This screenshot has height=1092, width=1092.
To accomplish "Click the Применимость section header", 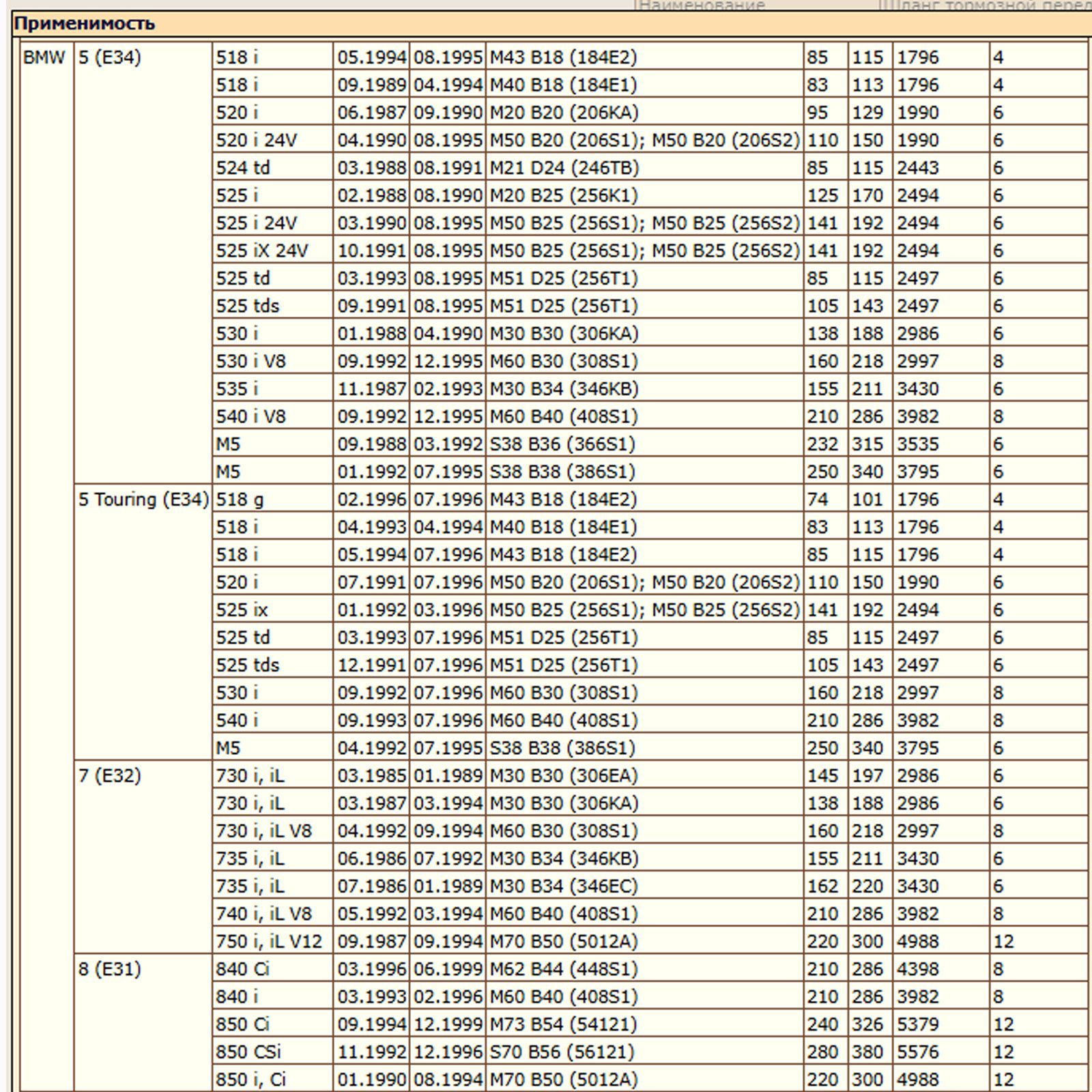I will [85, 24].
